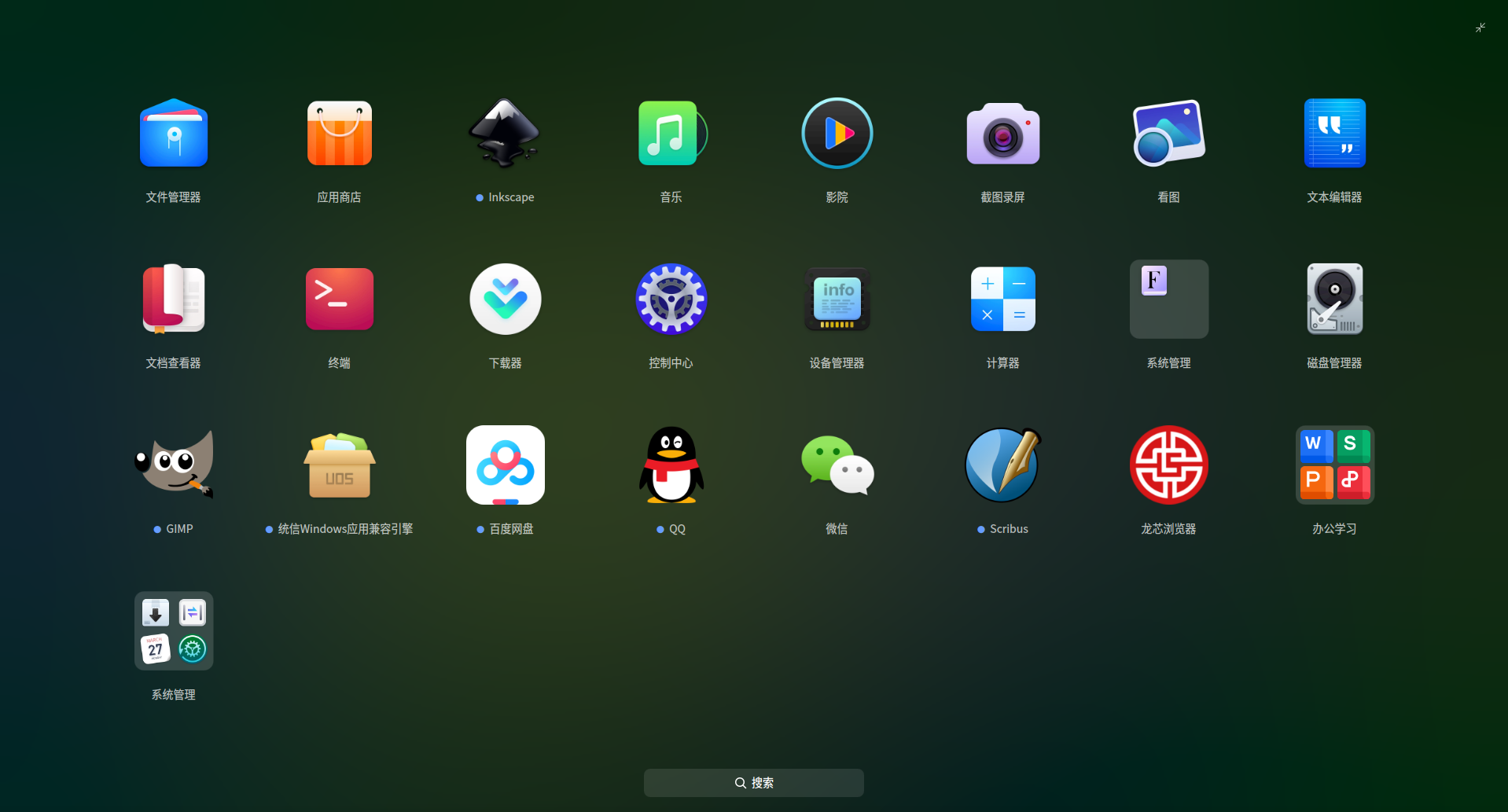Open the 系统管理 folder showing the font icon

1169,299
